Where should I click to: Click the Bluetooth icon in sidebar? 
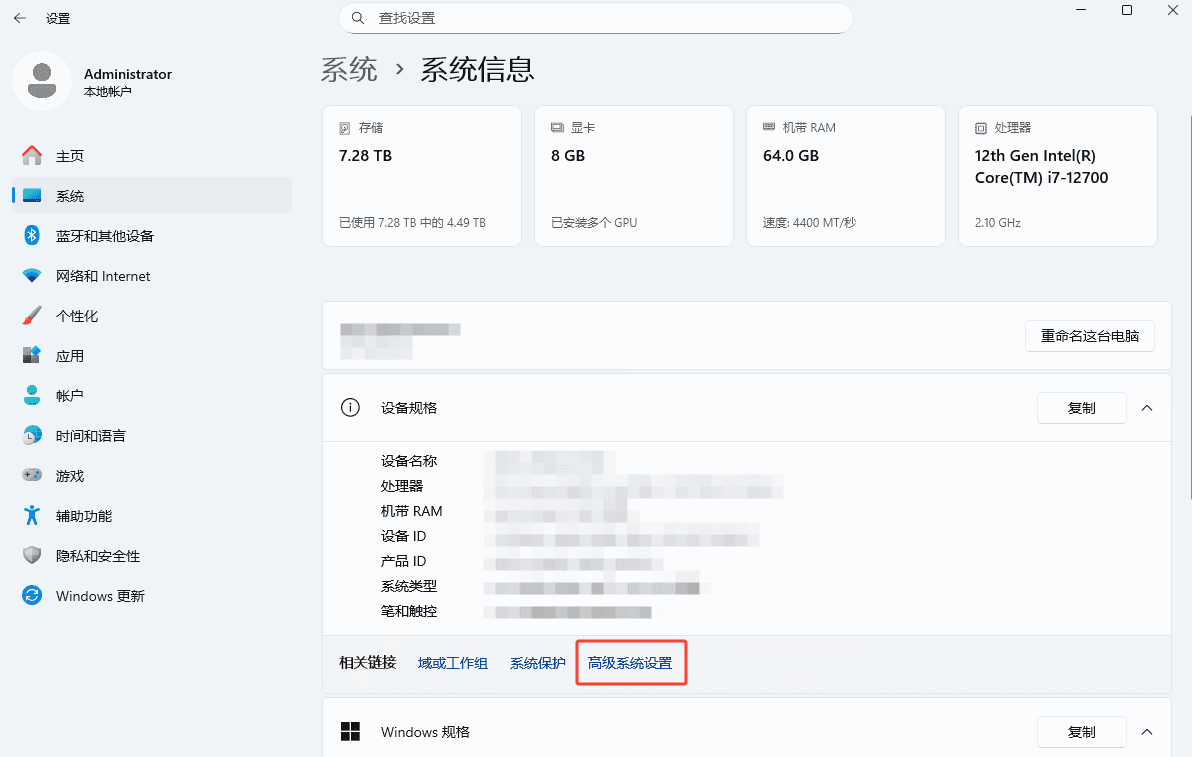click(x=32, y=236)
